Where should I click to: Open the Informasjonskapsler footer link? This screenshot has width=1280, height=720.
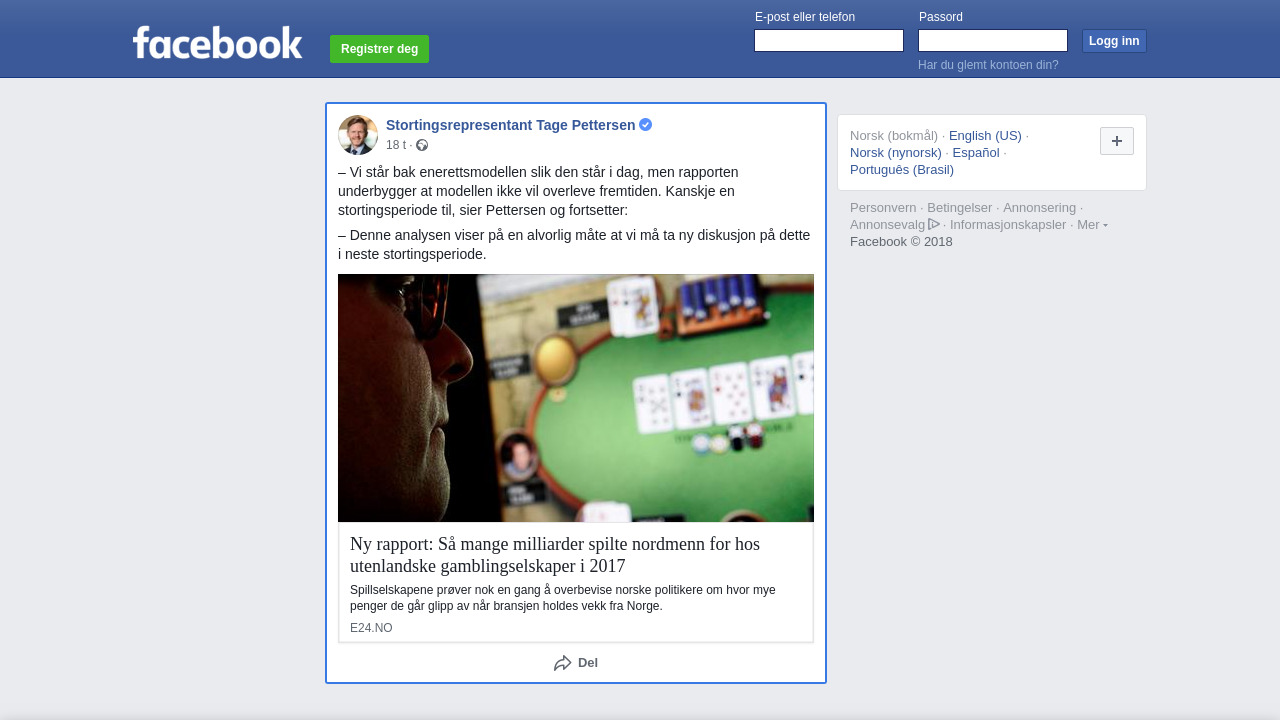(x=1008, y=225)
